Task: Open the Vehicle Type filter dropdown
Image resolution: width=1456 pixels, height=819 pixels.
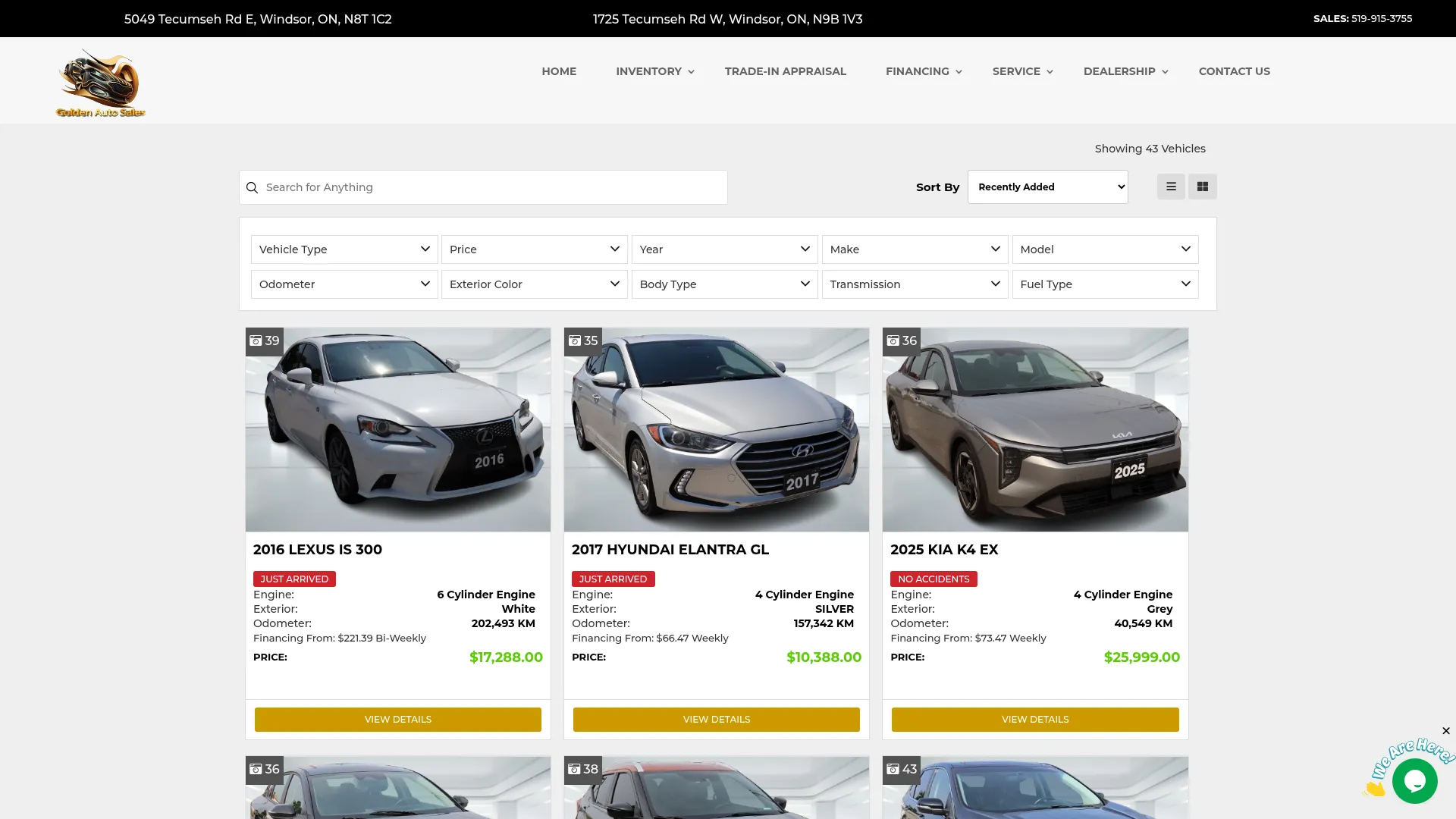Action: (x=344, y=249)
